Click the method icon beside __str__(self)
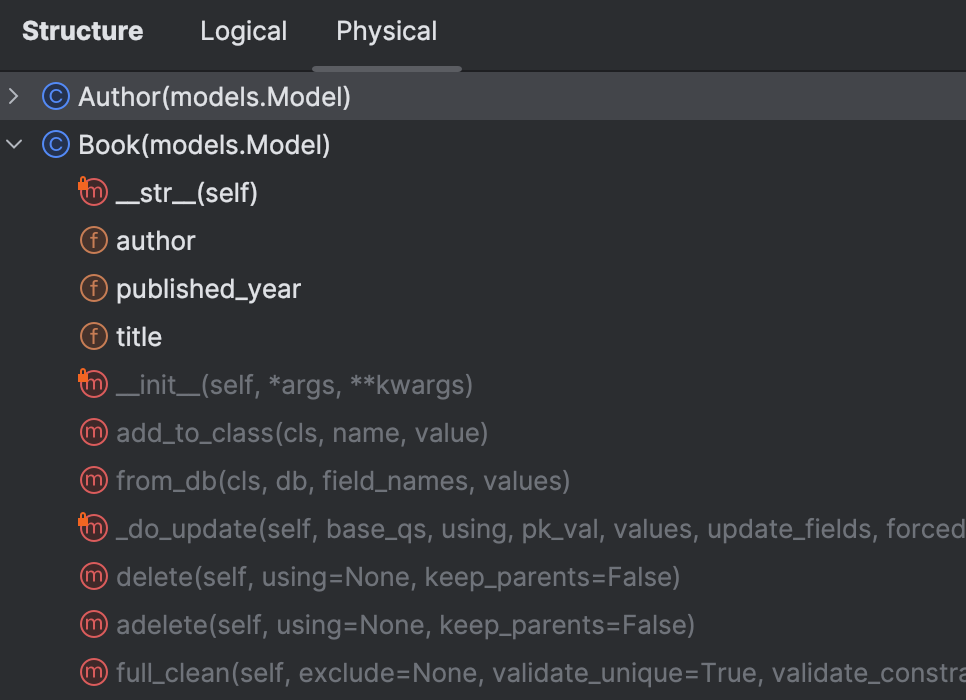 93,192
